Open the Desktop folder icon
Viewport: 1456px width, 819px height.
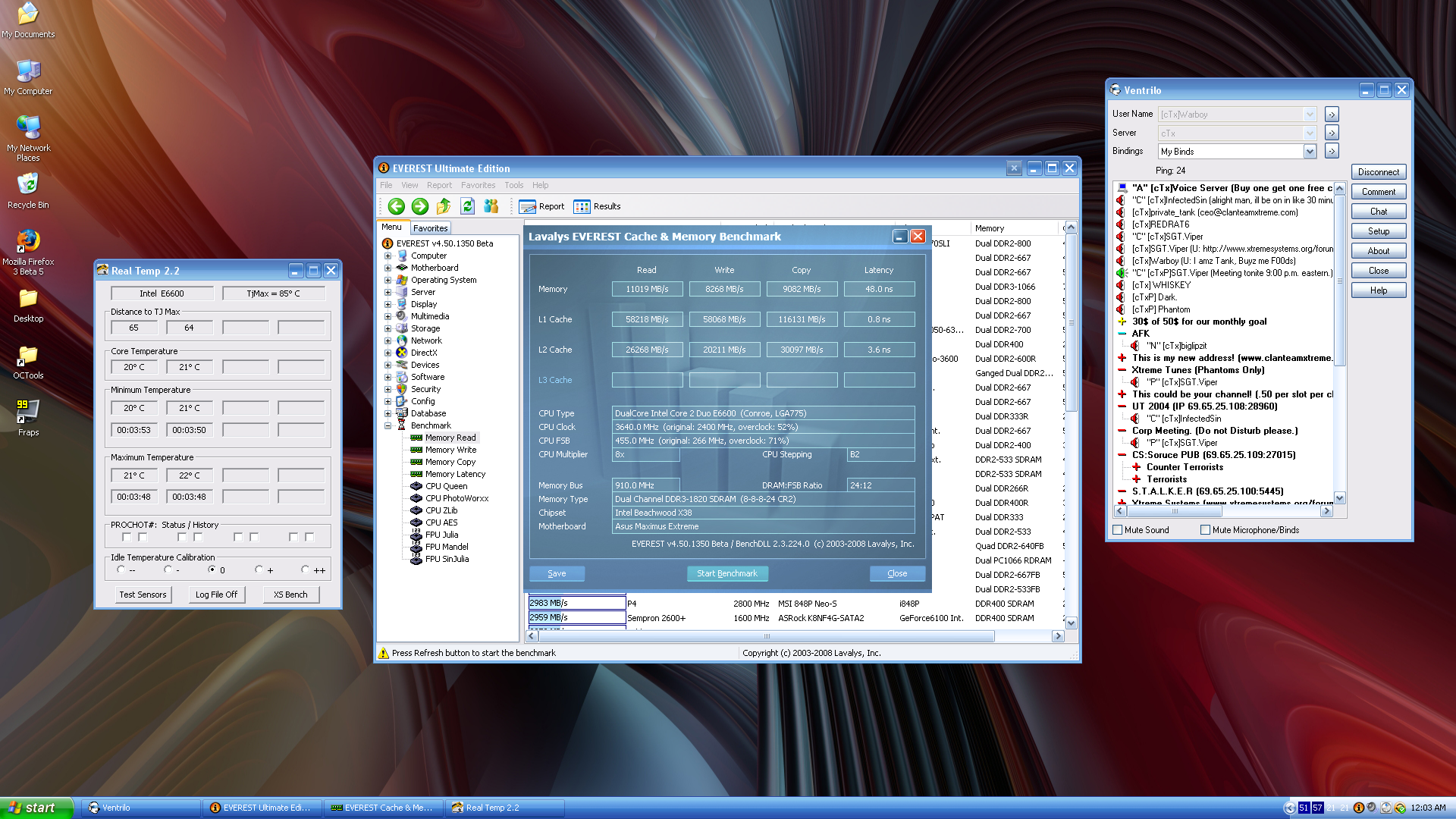pyautogui.click(x=28, y=305)
